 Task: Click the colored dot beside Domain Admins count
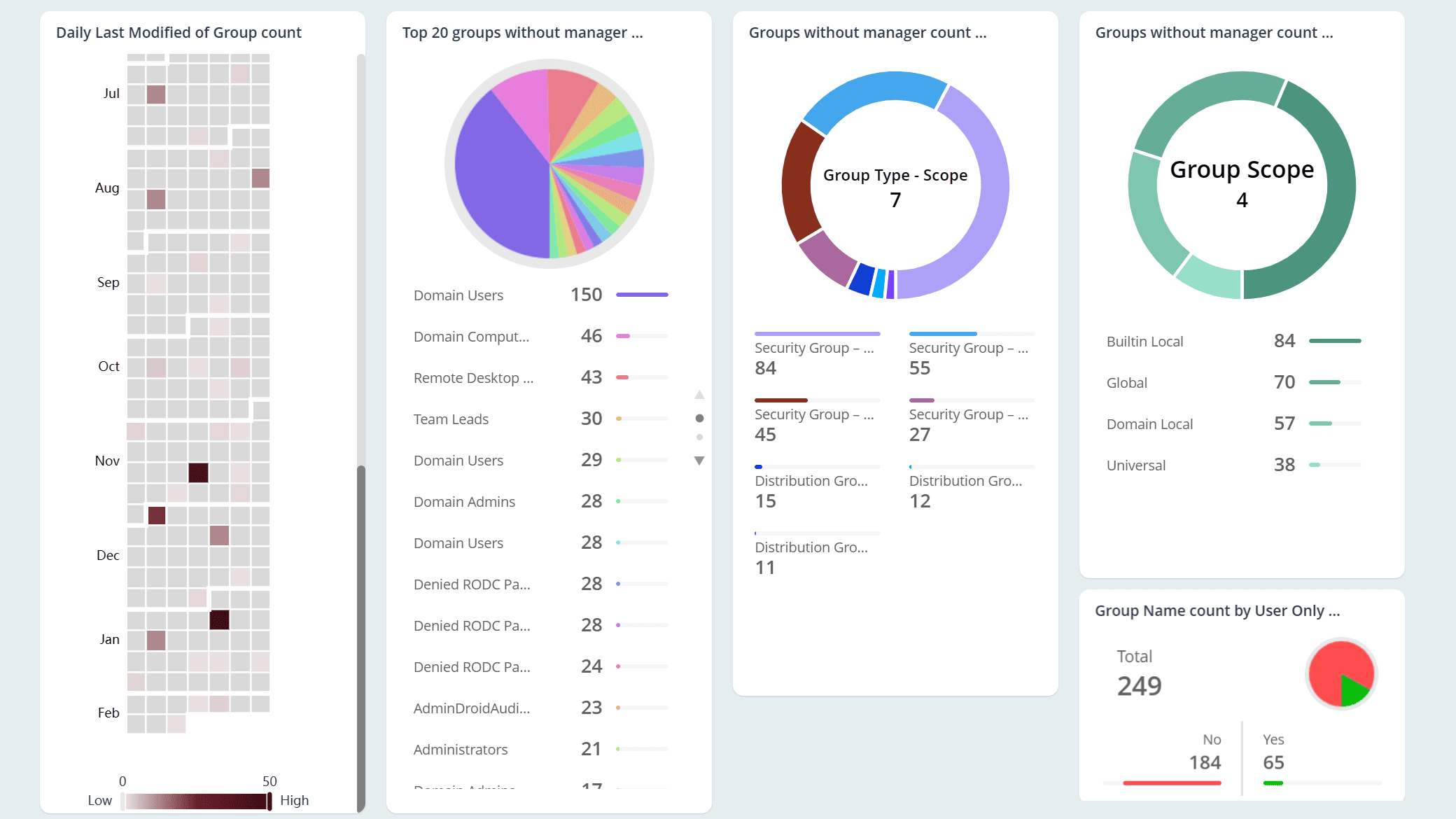pos(617,502)
